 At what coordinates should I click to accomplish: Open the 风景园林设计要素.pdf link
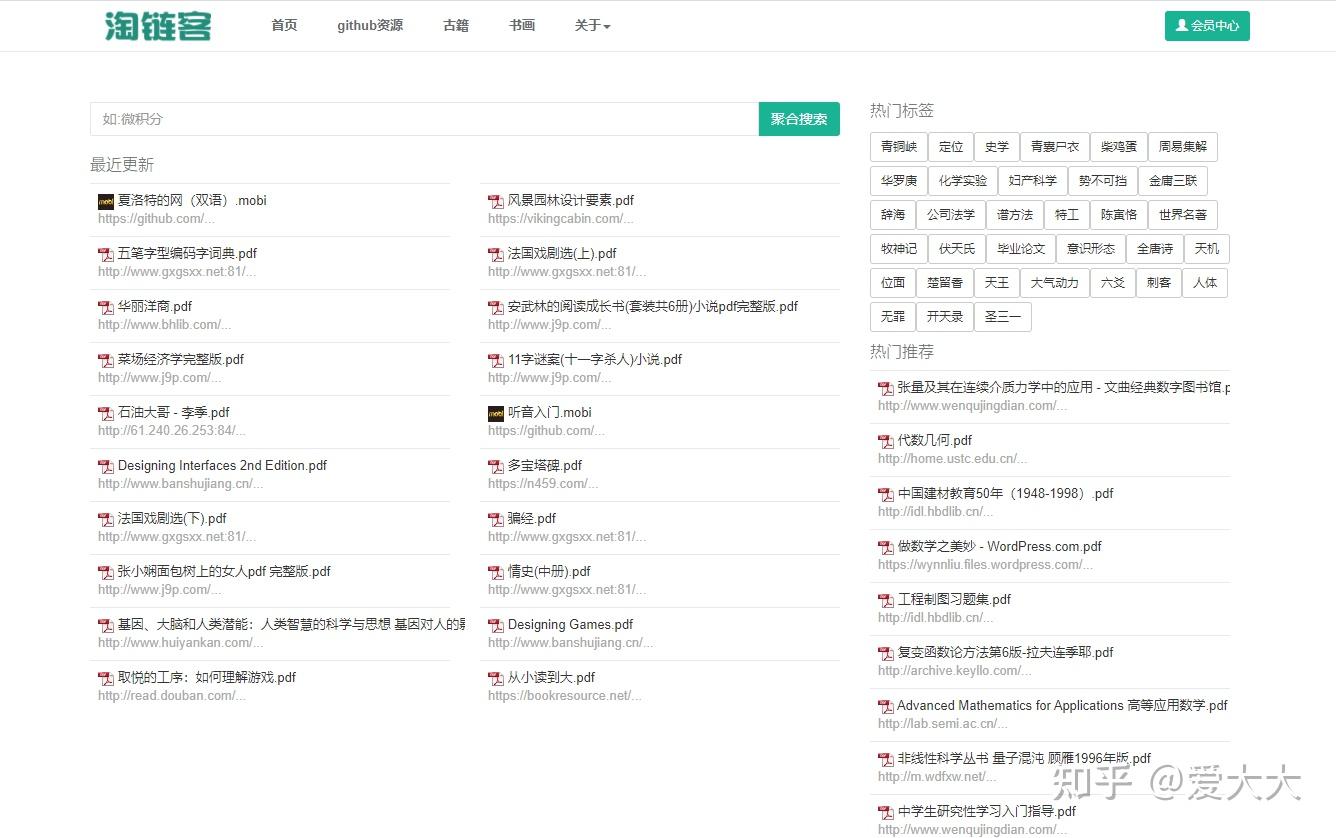pos(571,201)
